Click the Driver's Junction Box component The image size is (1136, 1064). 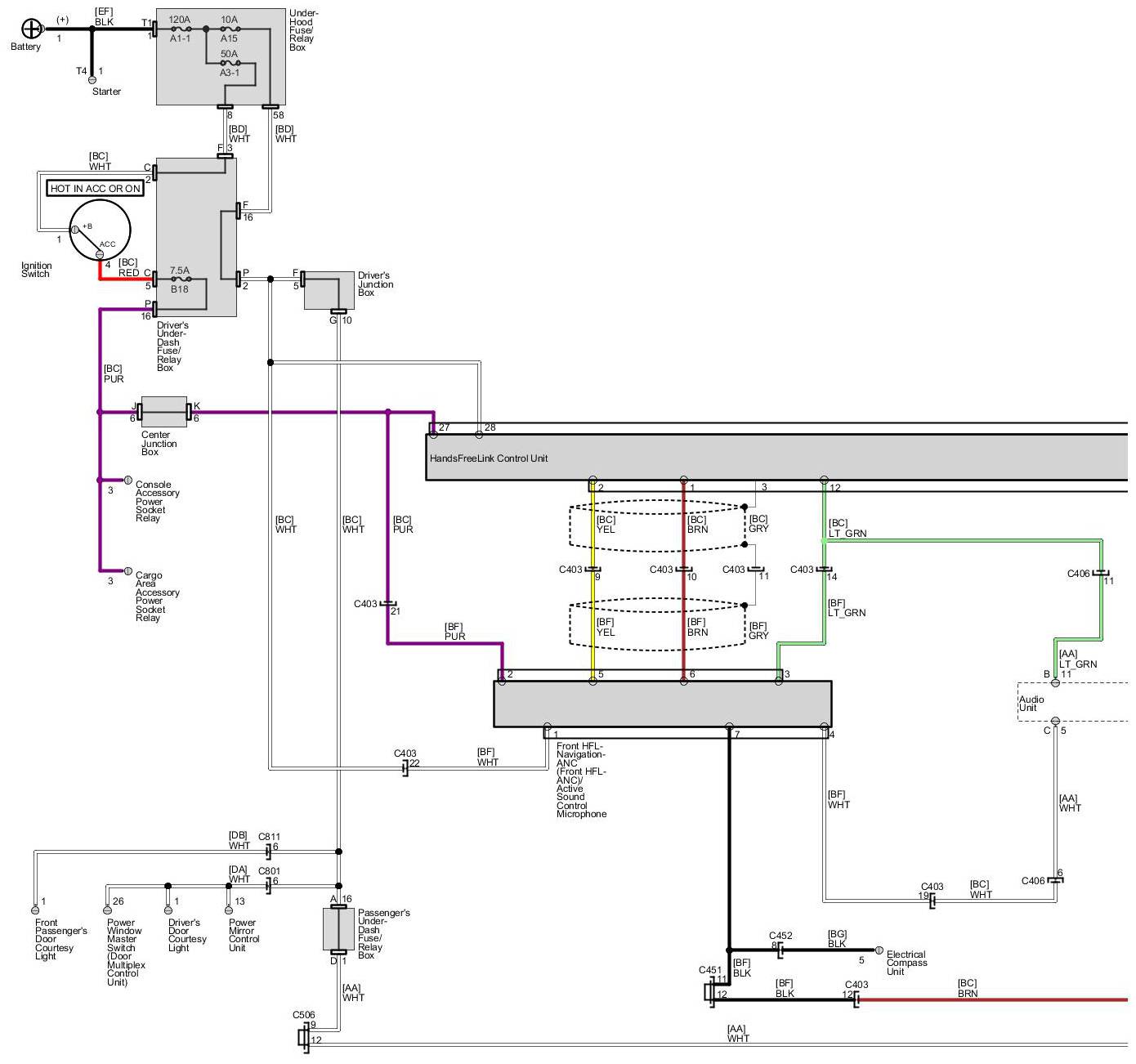(x=329, y=290)
